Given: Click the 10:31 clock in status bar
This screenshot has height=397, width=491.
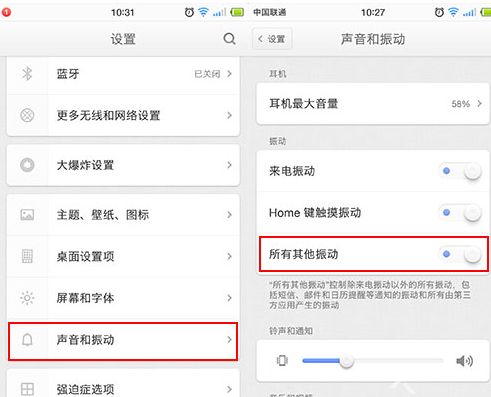Looking at the screenshot, I should [123, 13].
